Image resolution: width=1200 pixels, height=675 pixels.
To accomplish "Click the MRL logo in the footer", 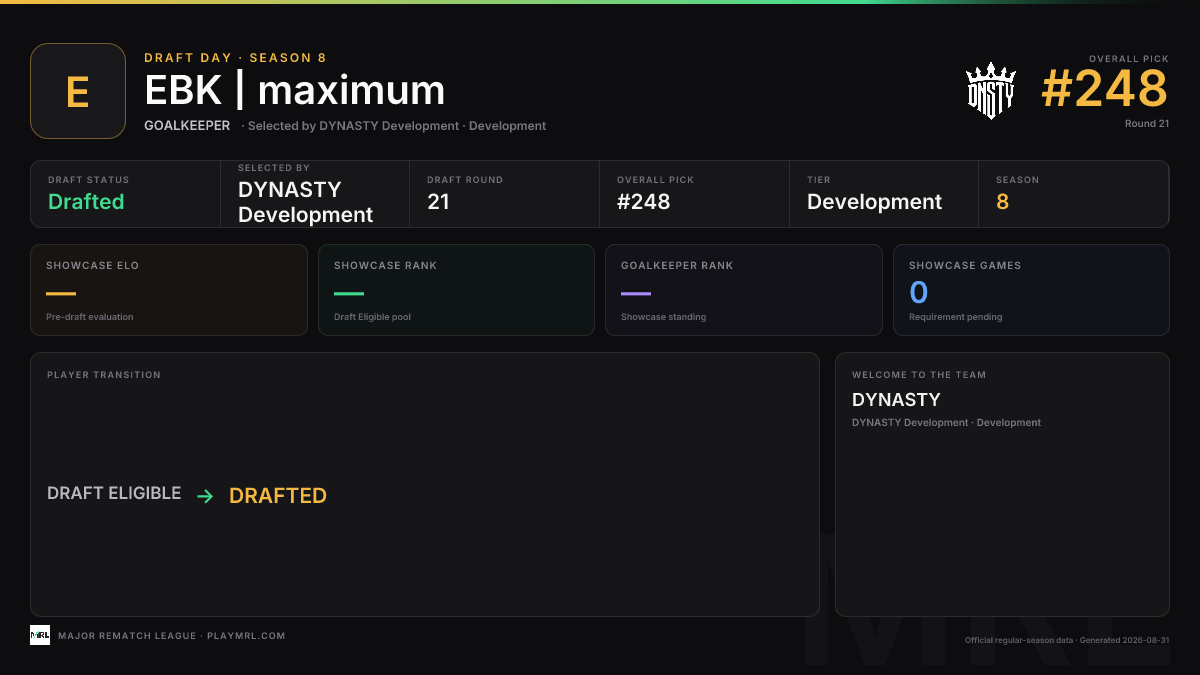I will pos(40,635).
